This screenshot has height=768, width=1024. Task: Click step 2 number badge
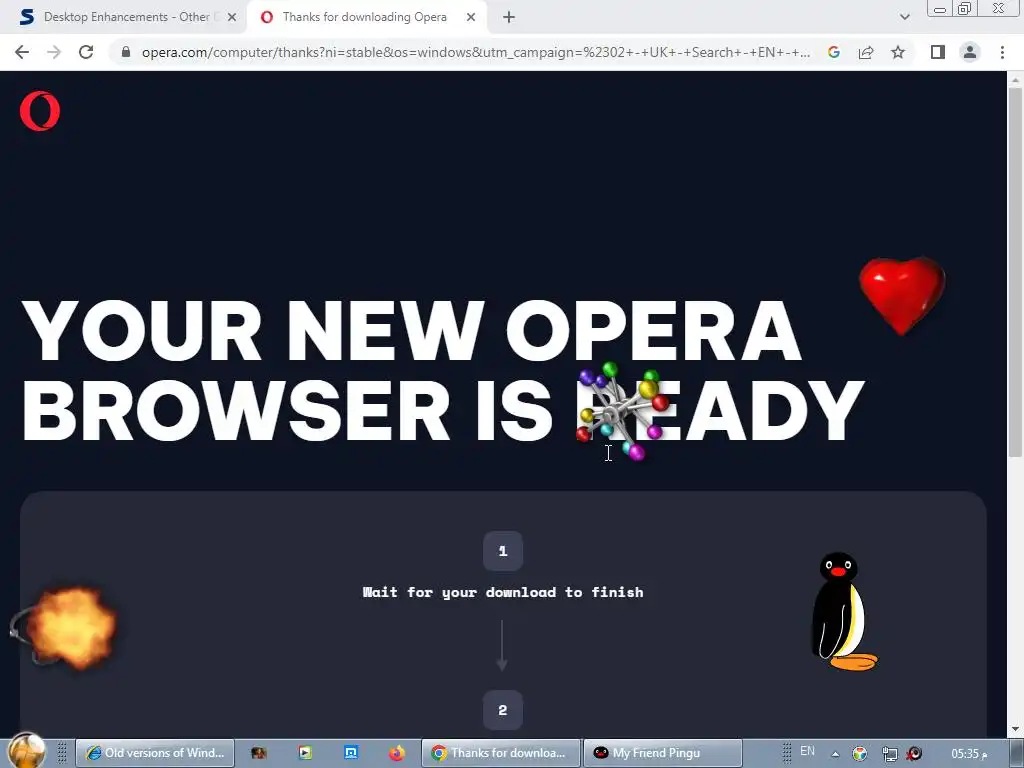click(x=503, y=710)
